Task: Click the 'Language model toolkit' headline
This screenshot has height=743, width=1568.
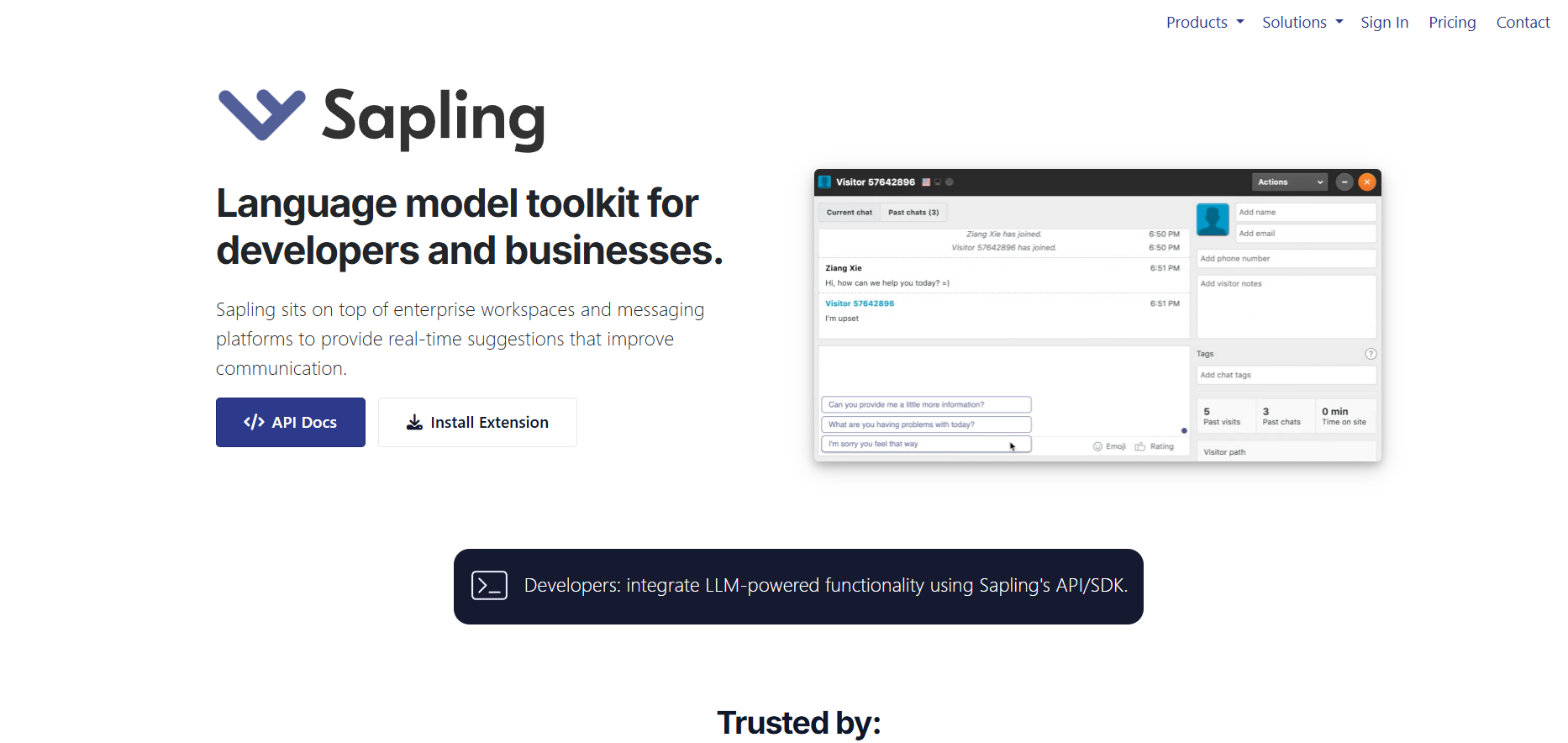Action: (470, 227)
